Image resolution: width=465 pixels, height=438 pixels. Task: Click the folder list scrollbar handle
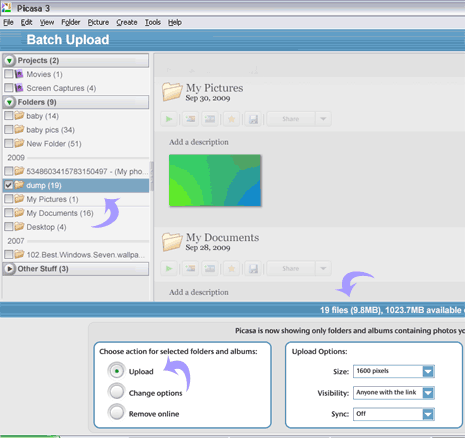pyautogui.click(x=152, y=176)
